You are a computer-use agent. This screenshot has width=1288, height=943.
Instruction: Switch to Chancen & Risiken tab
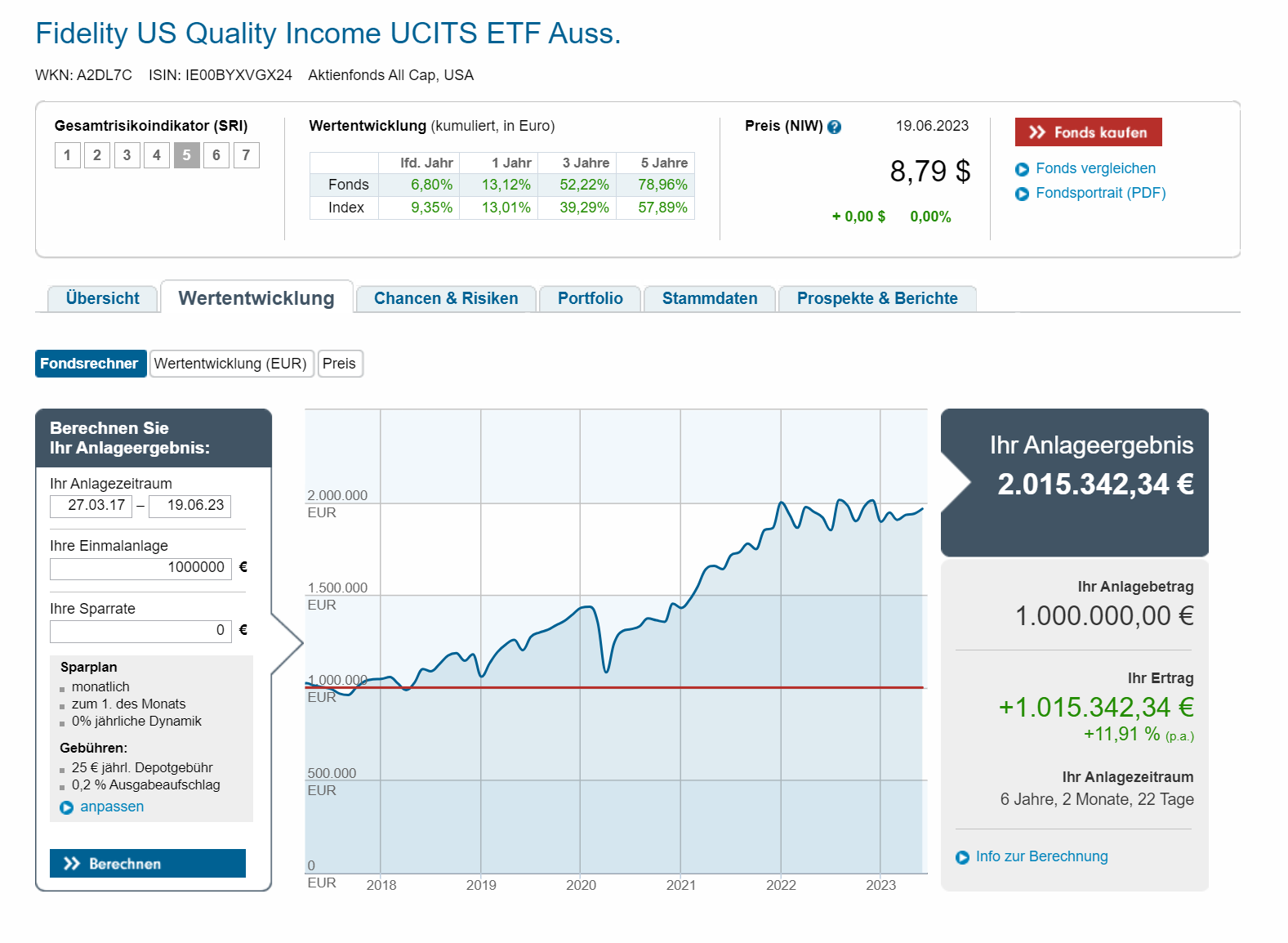point(446,298)
